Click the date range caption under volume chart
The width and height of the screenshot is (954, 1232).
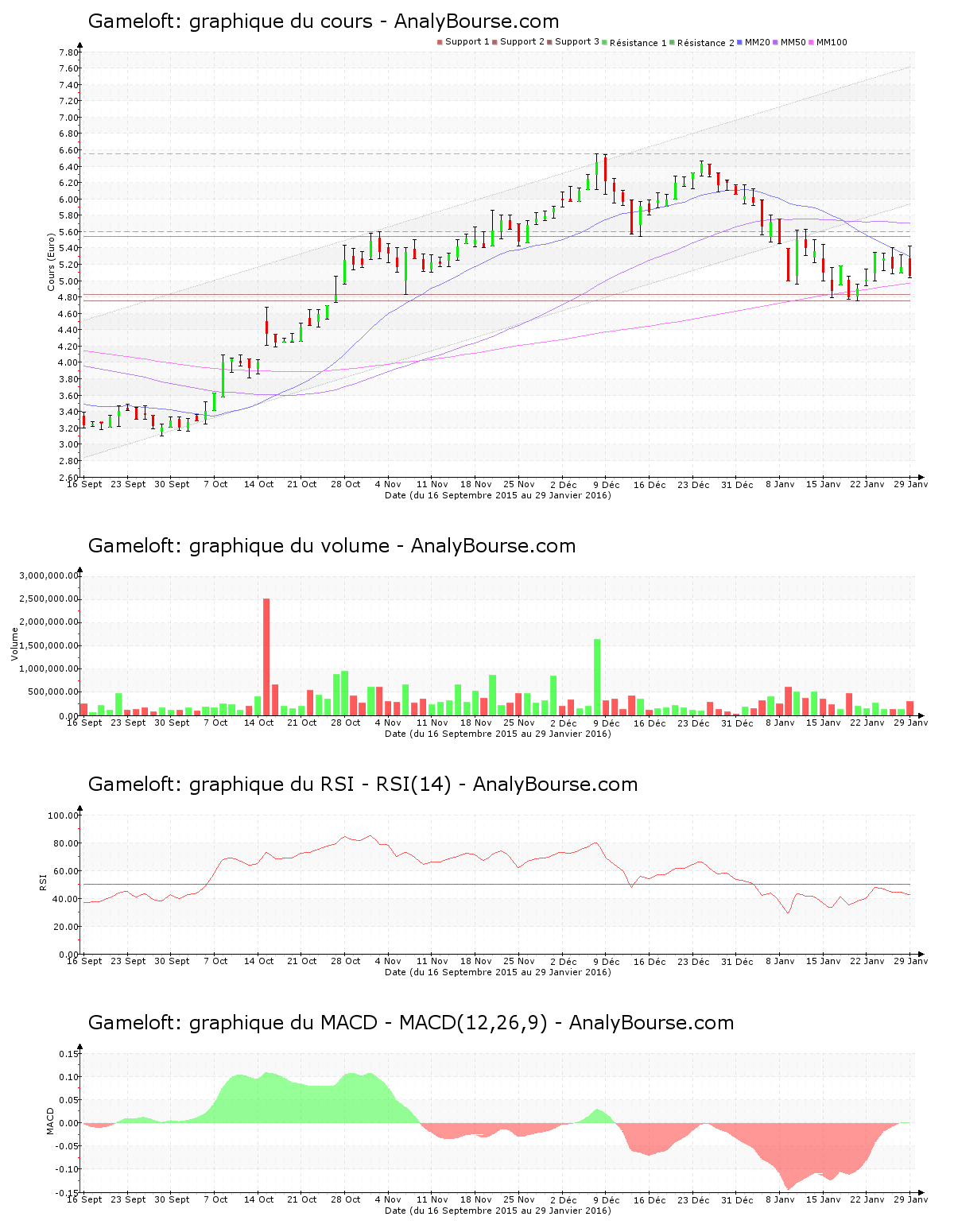(x=498, y=734)
